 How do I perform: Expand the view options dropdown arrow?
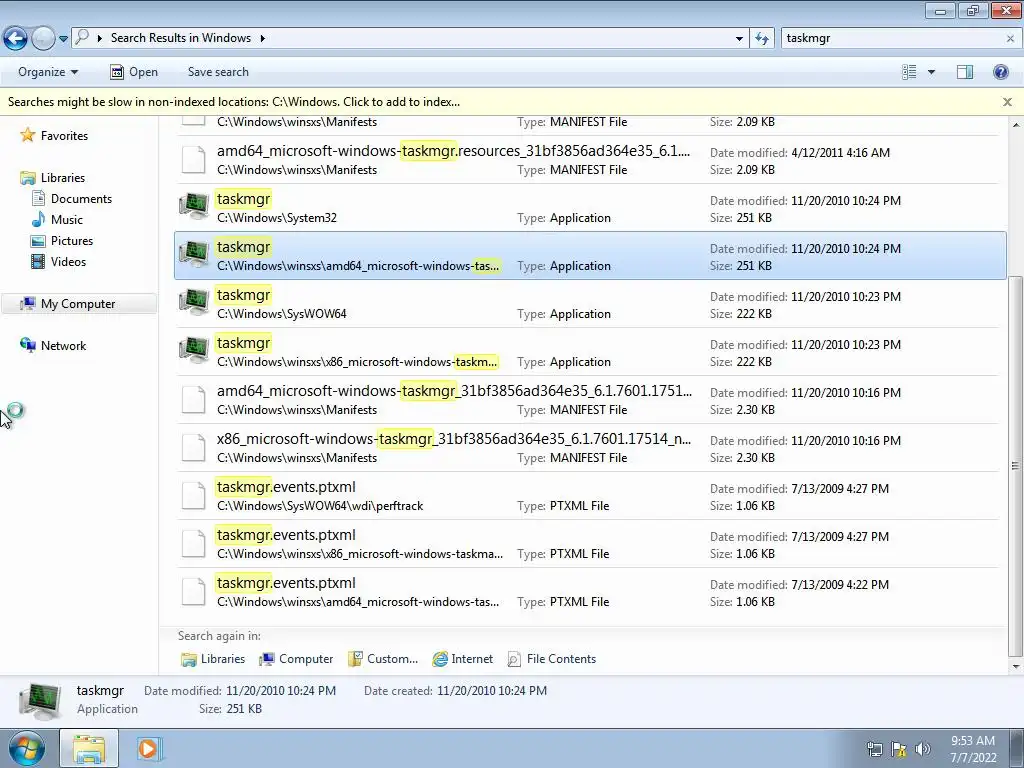point(931,72)
